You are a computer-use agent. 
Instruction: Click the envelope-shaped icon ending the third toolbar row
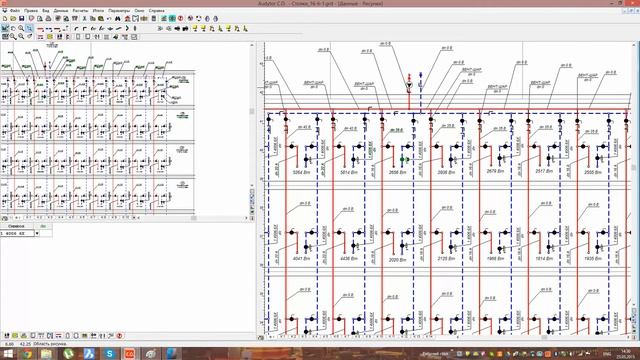pyautogui.click(x=134, y=37)
